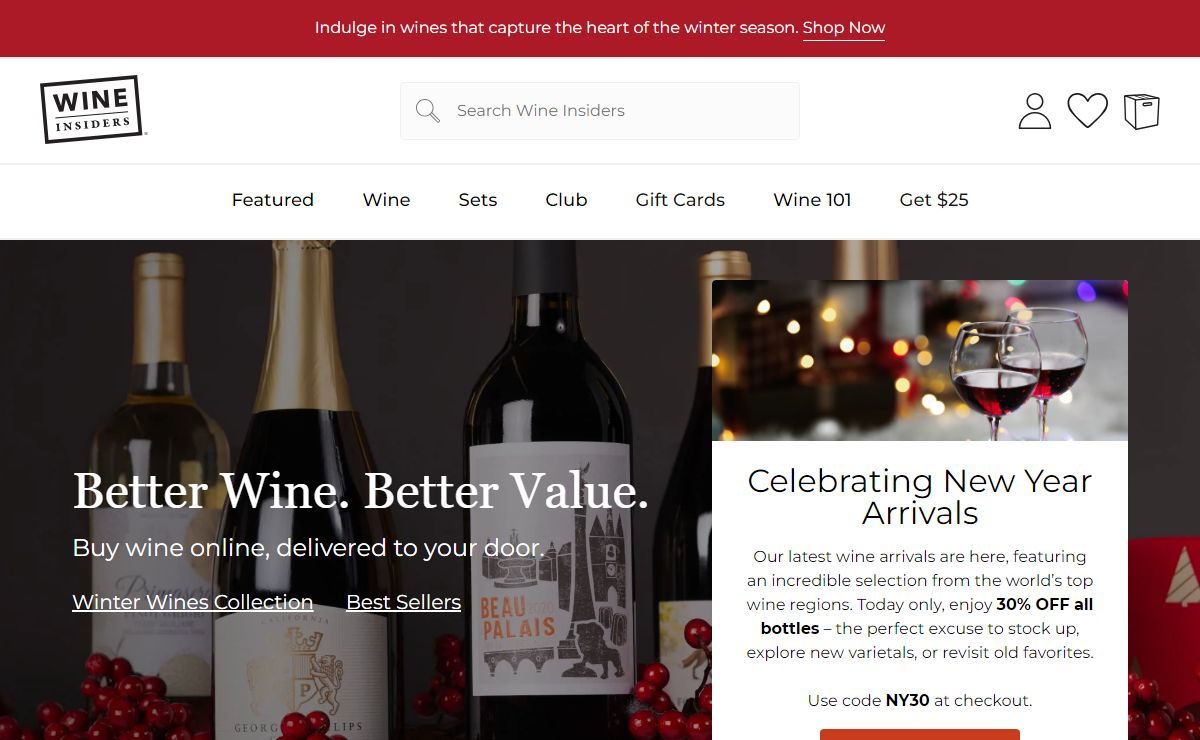Open the shopping box cart icon
1200x740 pixels.
(1141, 111)
